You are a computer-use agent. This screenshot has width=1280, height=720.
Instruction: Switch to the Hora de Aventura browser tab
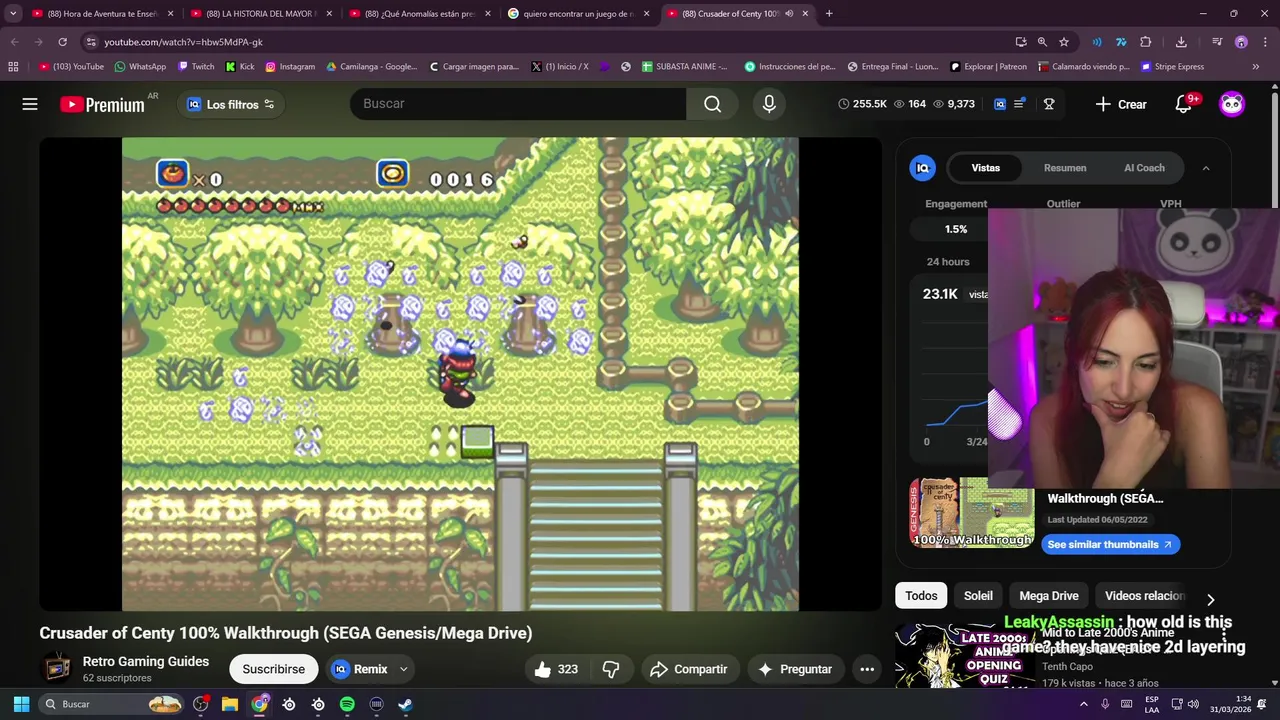click(x=103, y=14)
